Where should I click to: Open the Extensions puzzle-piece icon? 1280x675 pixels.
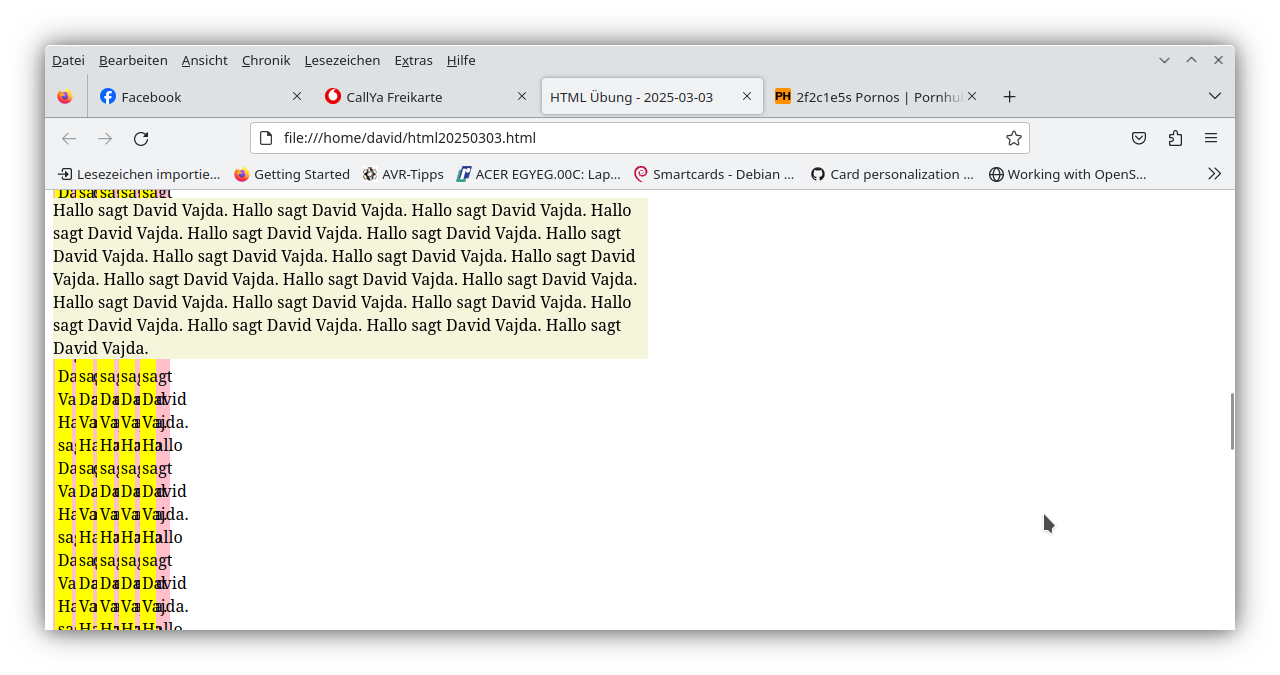tap(1175, 138)
